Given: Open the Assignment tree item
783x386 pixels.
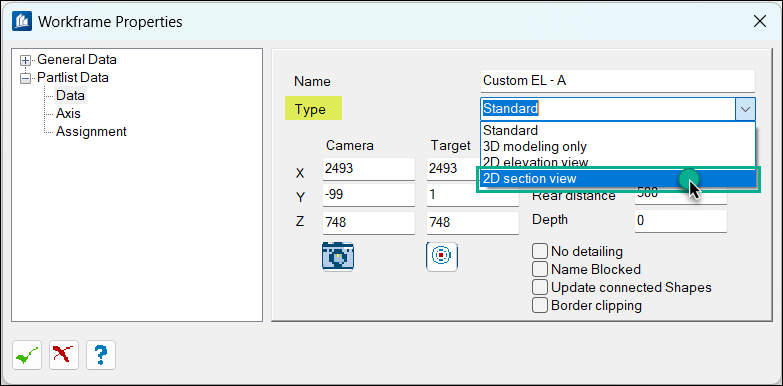Looking at the screenshot, I should click(x=91, y=131).
